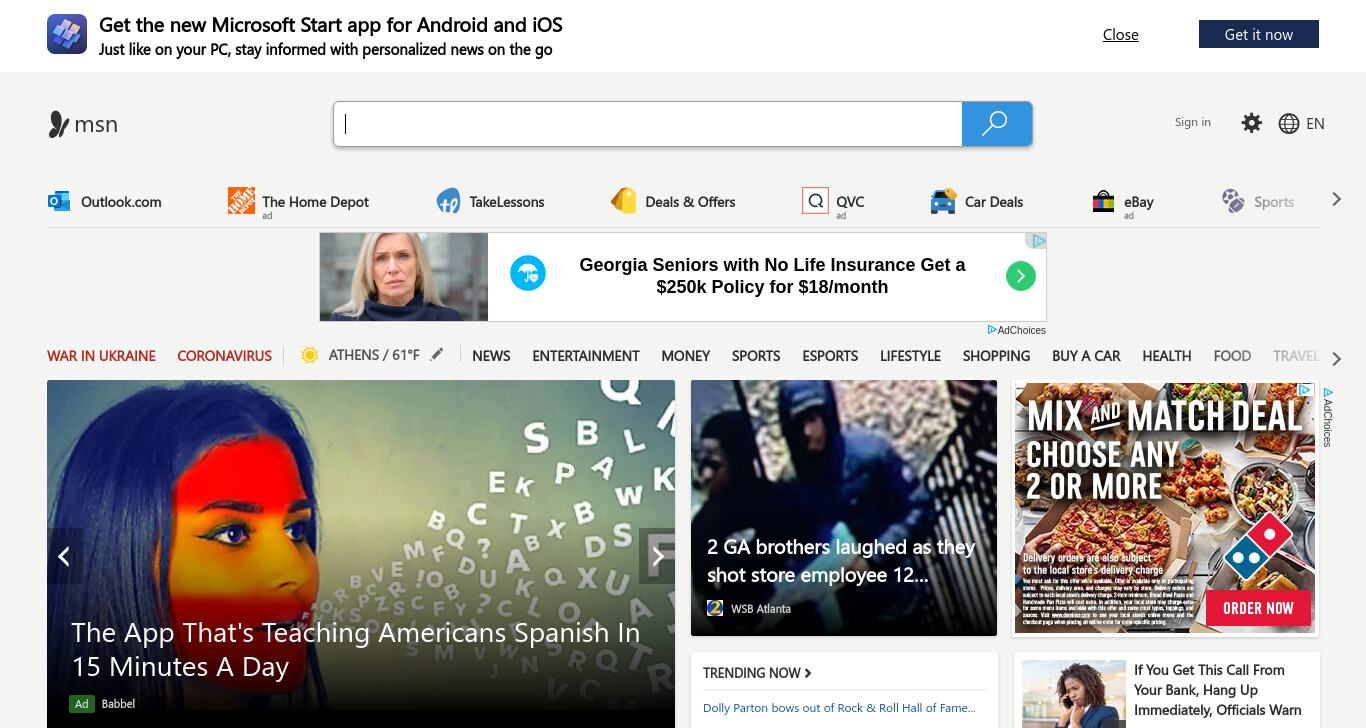1366x728 pixels.
Task: Expand more news categories with right chevron
Action: (1336, 358)
